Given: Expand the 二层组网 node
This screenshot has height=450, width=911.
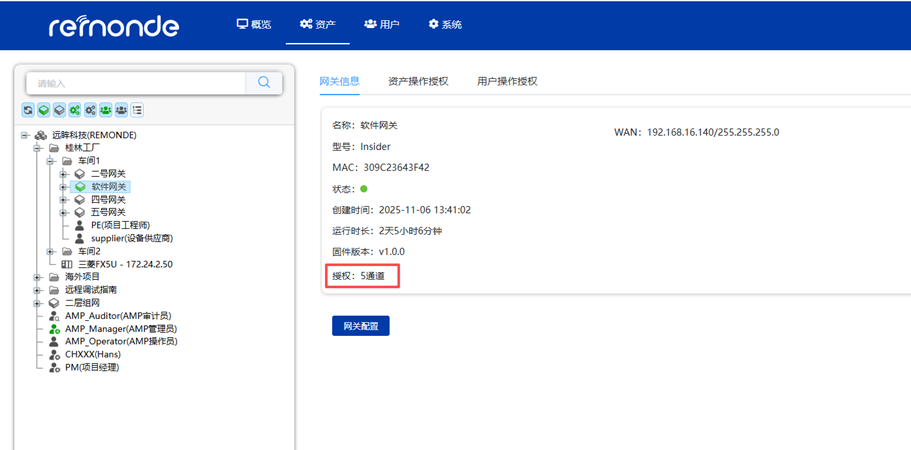Looking at the screenshot, I should [x=38, y=303].
